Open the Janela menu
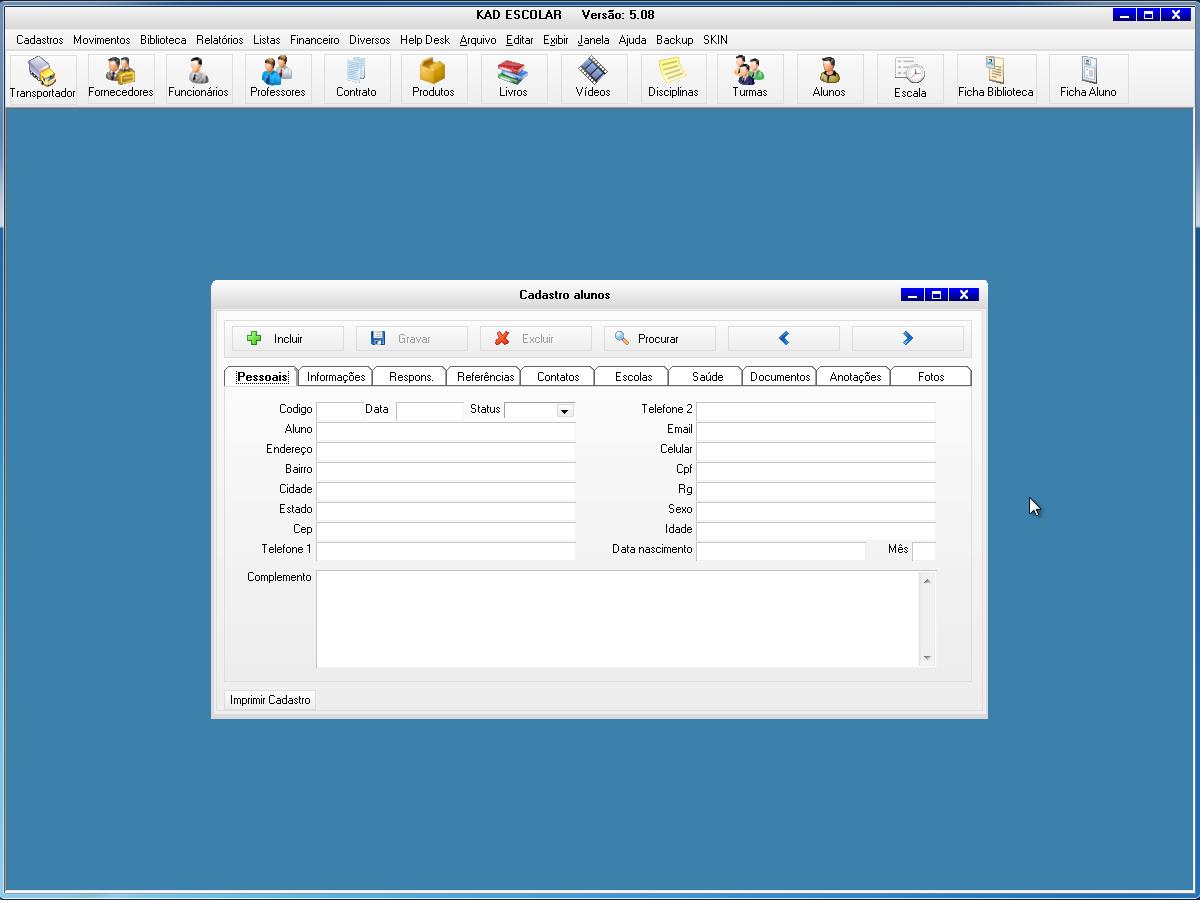The image size is (1200, 900). coord(593,40)
